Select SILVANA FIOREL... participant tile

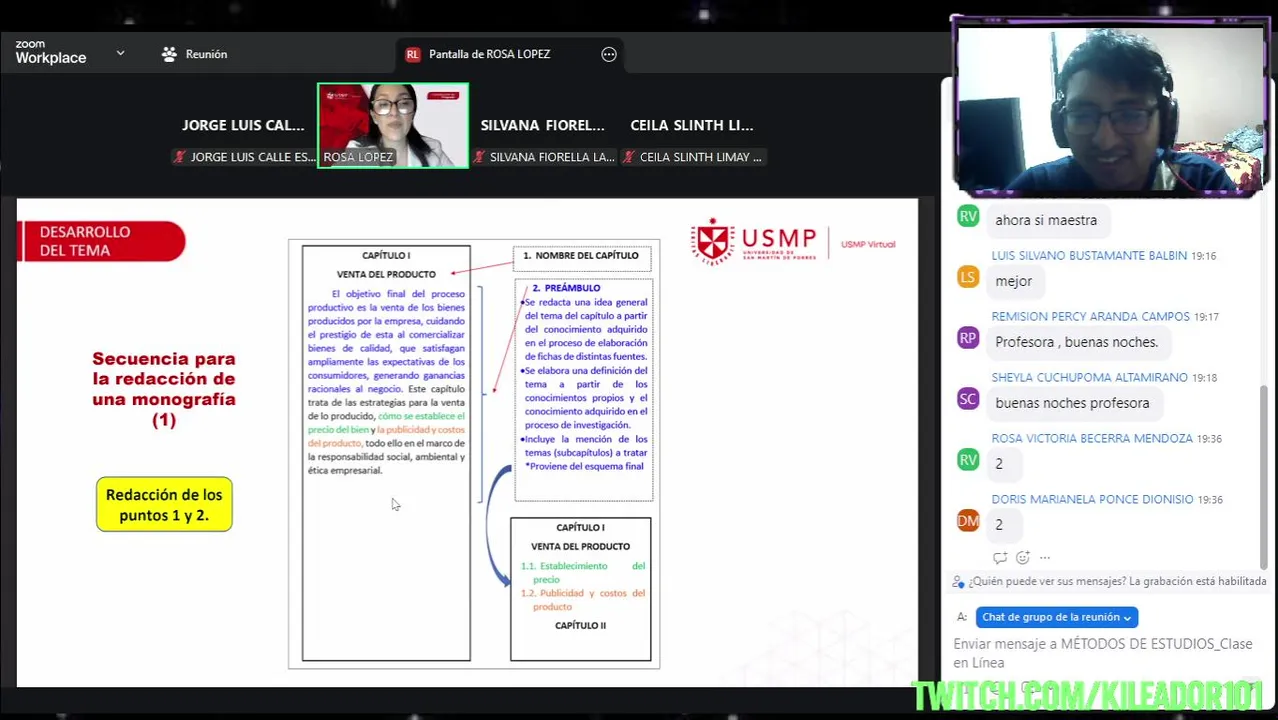coord(542,125)
